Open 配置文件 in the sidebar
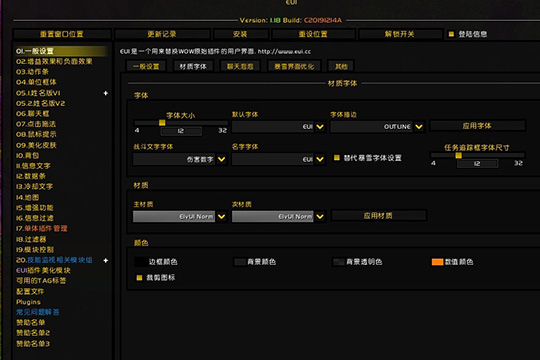The image size is (540, 360). [x=30, y=291]
